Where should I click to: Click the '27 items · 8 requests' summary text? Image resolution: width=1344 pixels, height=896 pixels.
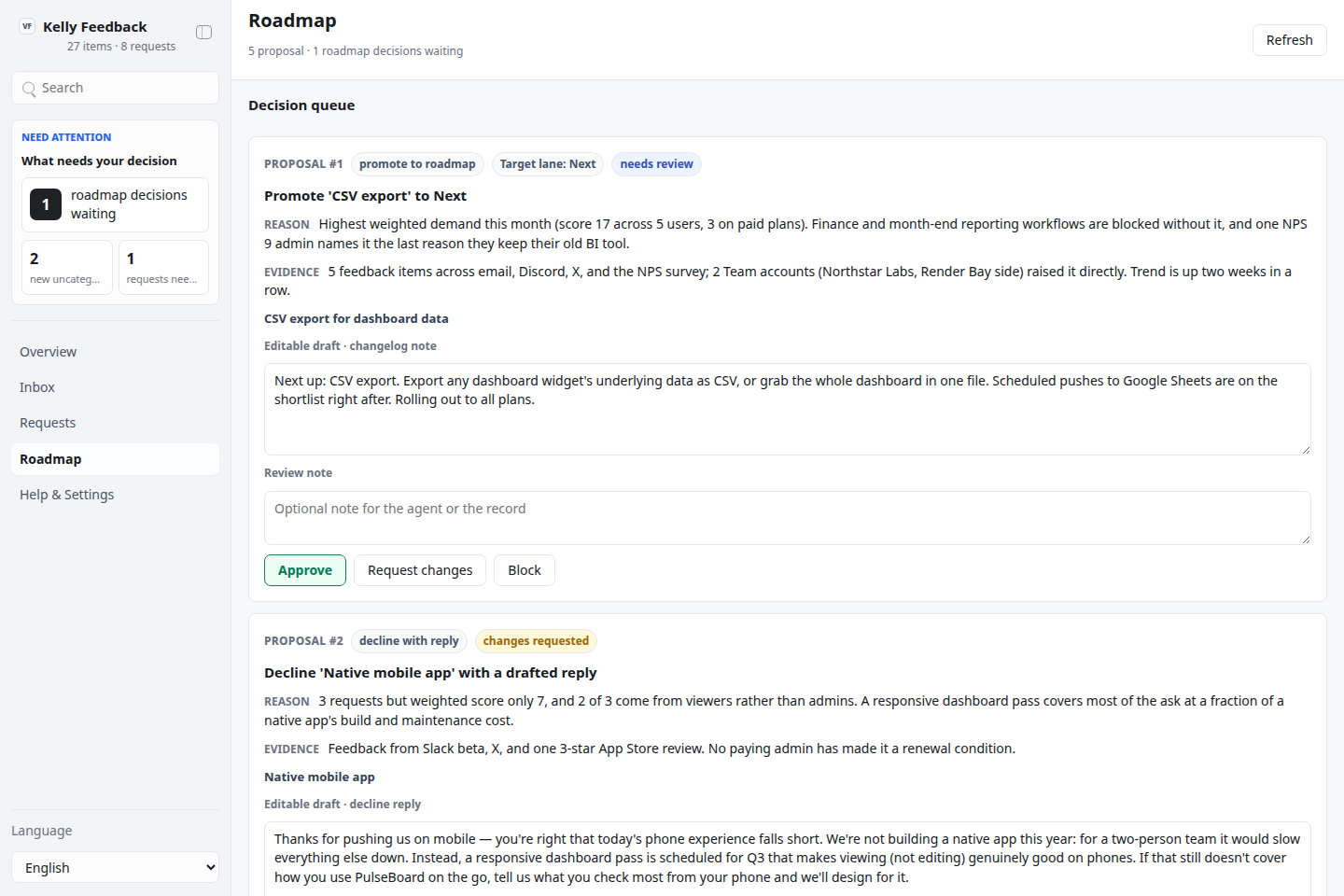pos(121,47)
